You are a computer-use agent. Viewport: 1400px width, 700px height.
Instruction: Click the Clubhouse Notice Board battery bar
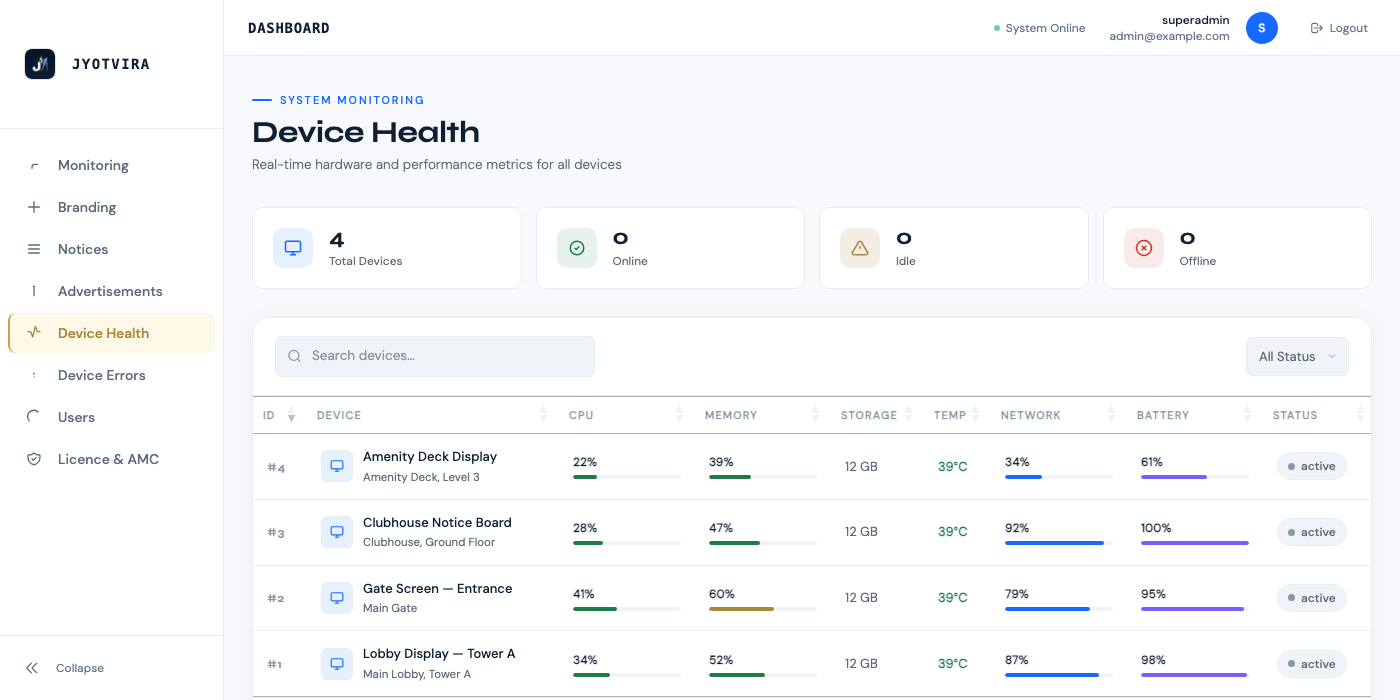pos(1195,543)
